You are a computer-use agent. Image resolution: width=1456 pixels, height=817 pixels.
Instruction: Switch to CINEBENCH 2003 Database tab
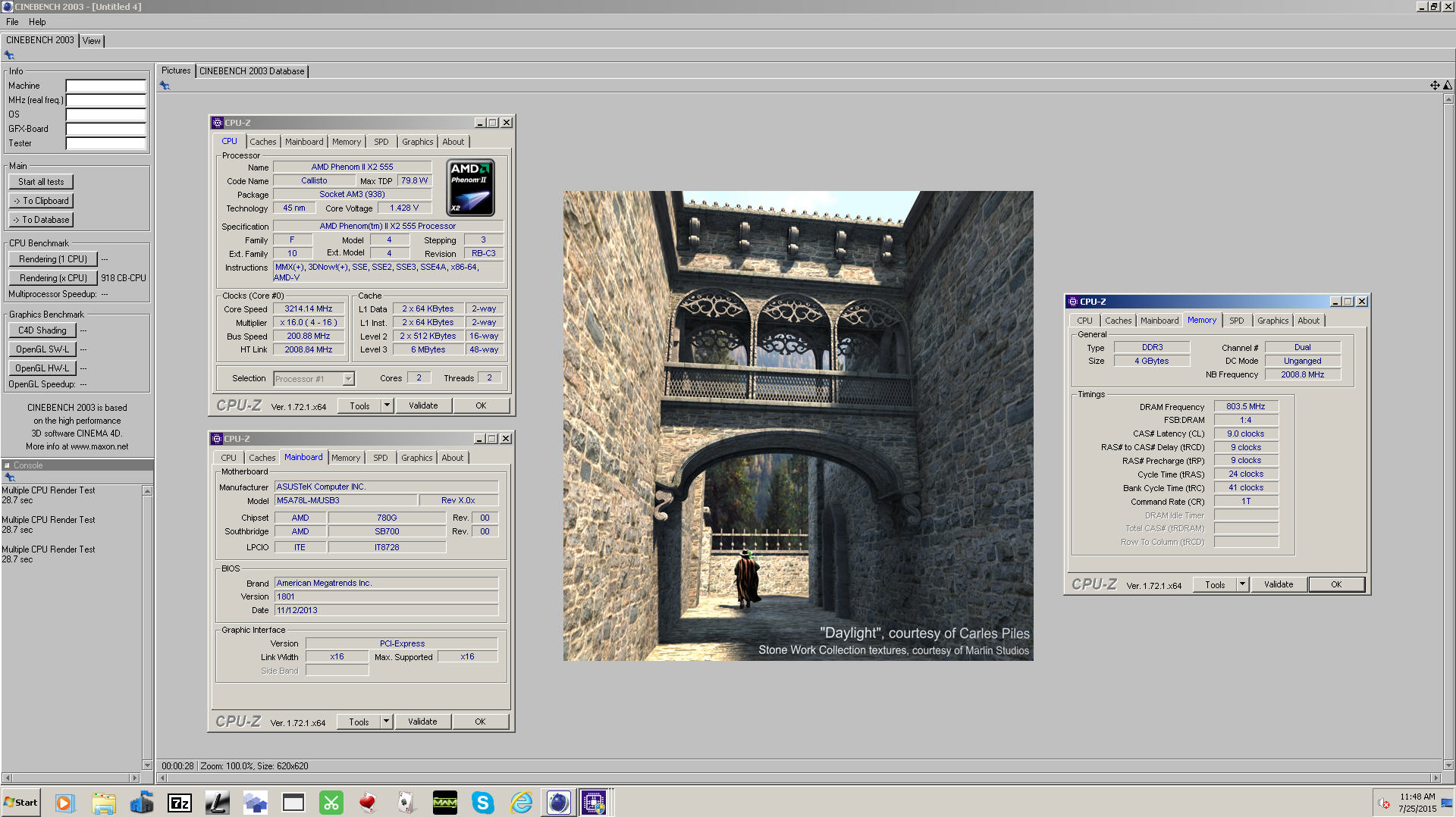(252, 71)
